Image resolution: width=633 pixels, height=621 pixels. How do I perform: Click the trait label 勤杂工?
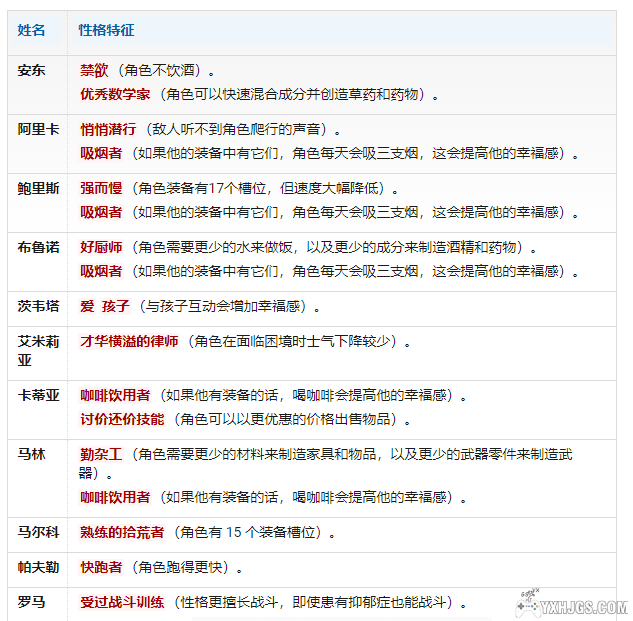coord(101,454)
